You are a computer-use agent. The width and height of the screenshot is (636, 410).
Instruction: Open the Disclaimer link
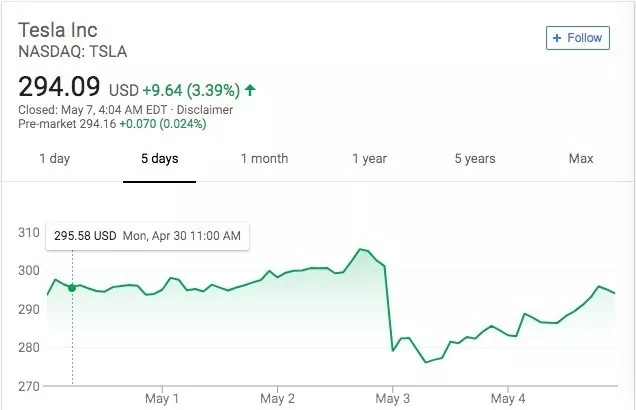[x=208, y=109]
